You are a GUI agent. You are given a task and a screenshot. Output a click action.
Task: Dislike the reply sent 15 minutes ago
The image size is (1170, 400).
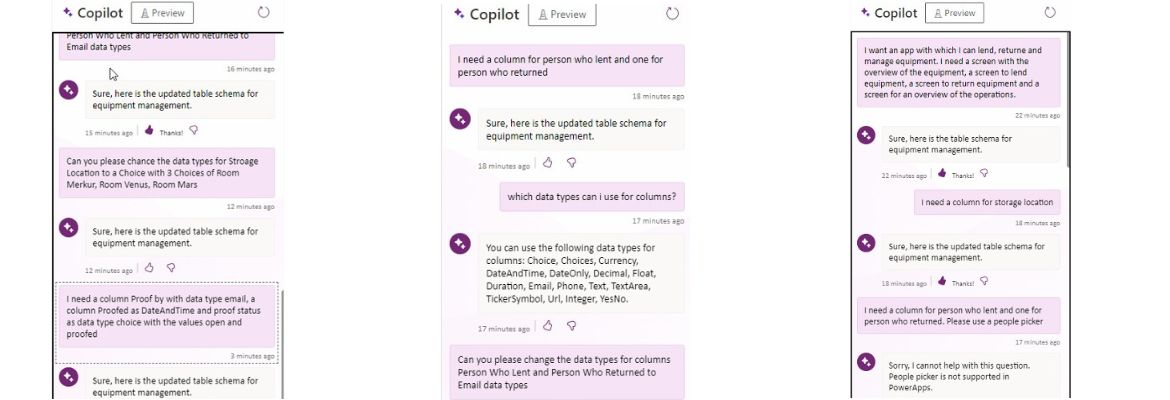click(193, 130)
